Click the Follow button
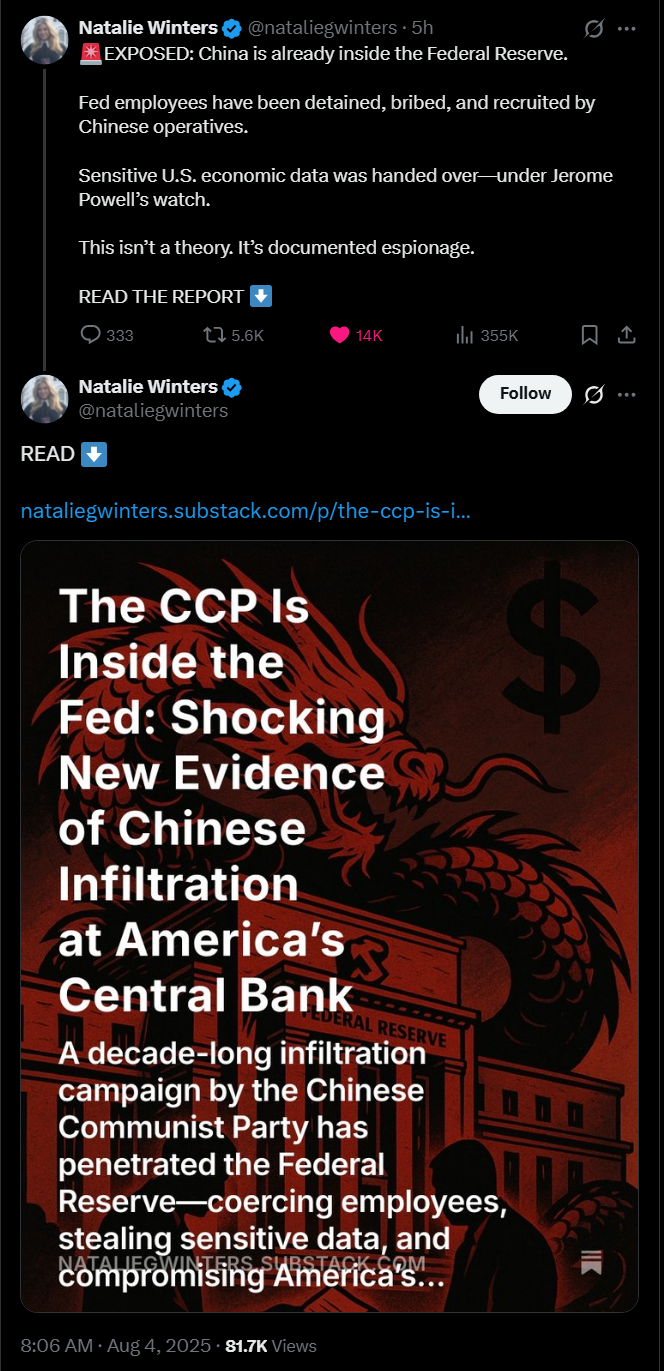This screenshot has width=664, height=1371. (x=525, y=394)
